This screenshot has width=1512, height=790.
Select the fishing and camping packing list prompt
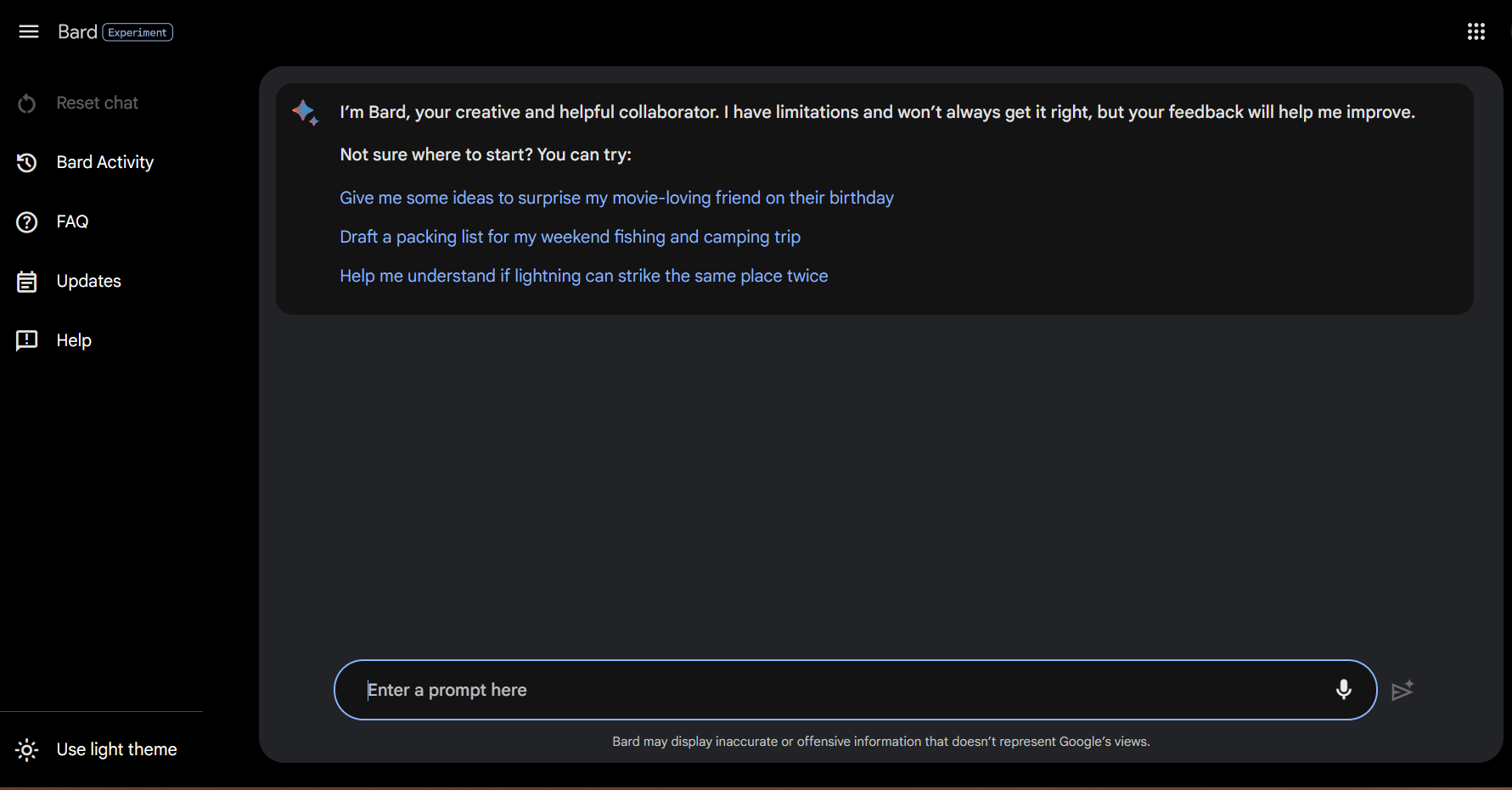570,237
